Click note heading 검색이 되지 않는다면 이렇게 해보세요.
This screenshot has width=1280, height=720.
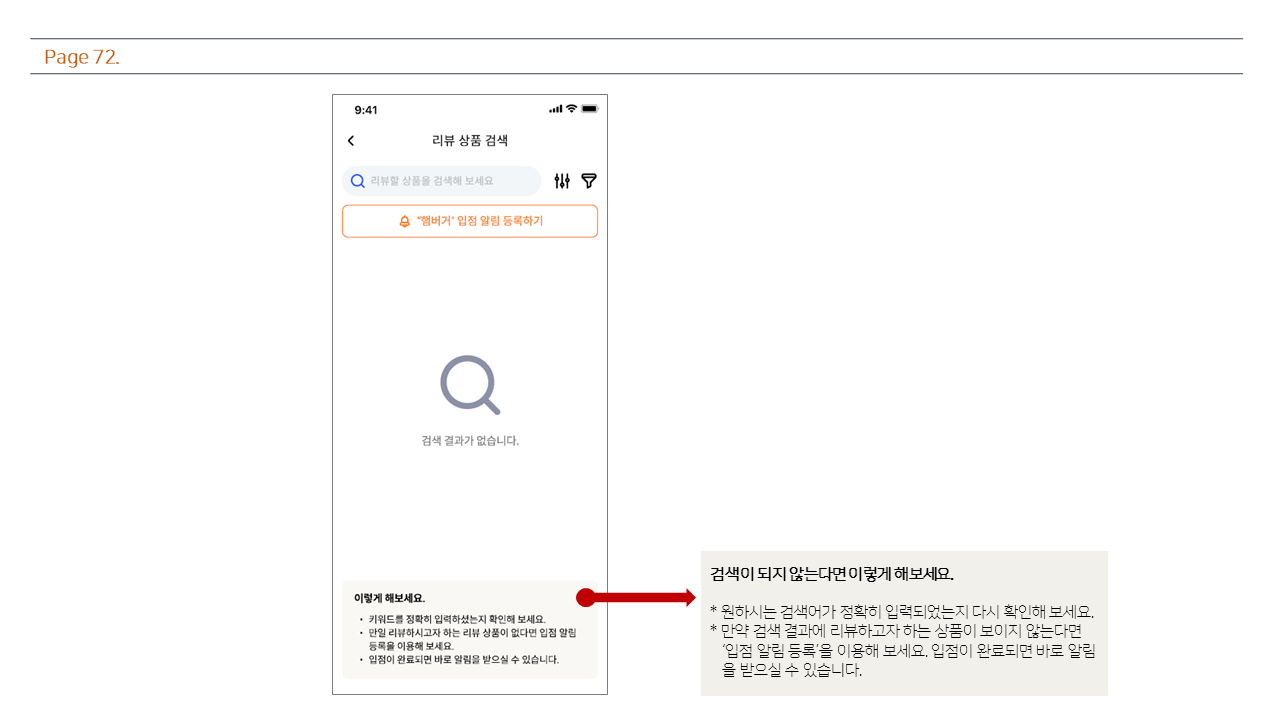pyautogui.click(x=832, y=574)
